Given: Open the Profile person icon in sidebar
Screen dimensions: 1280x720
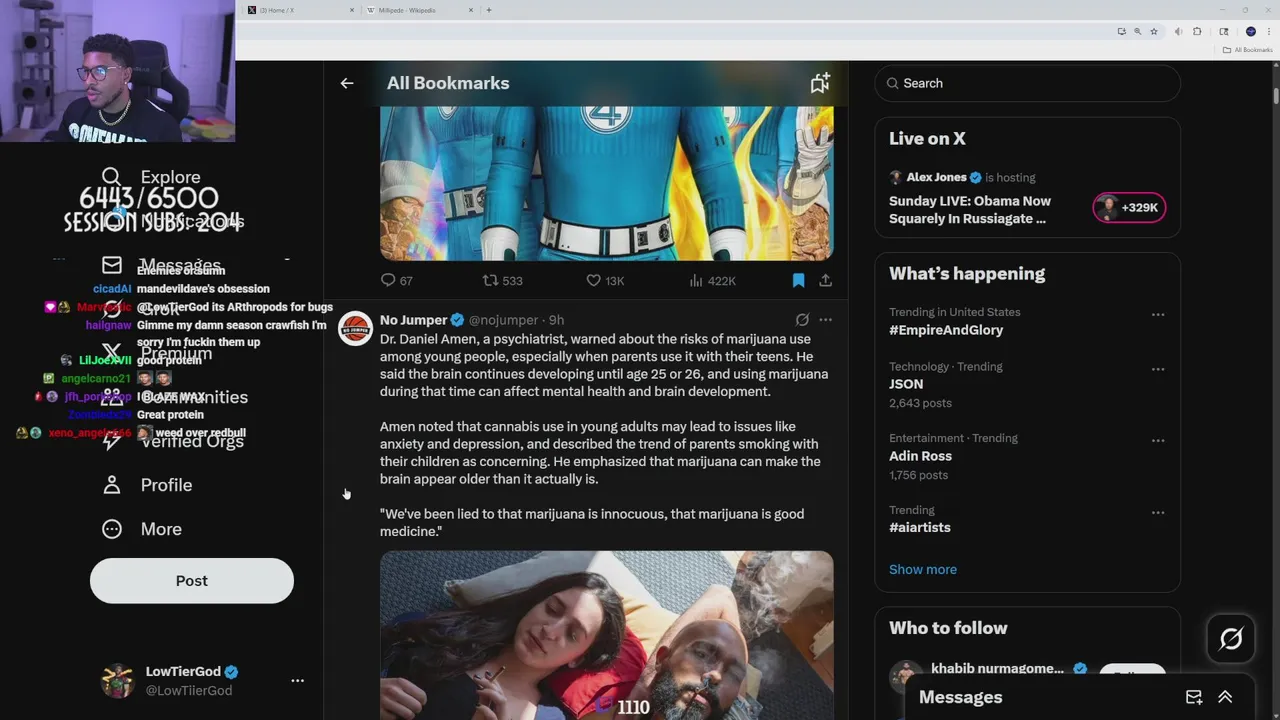Looking at the screenshot, I should (112, 485).
